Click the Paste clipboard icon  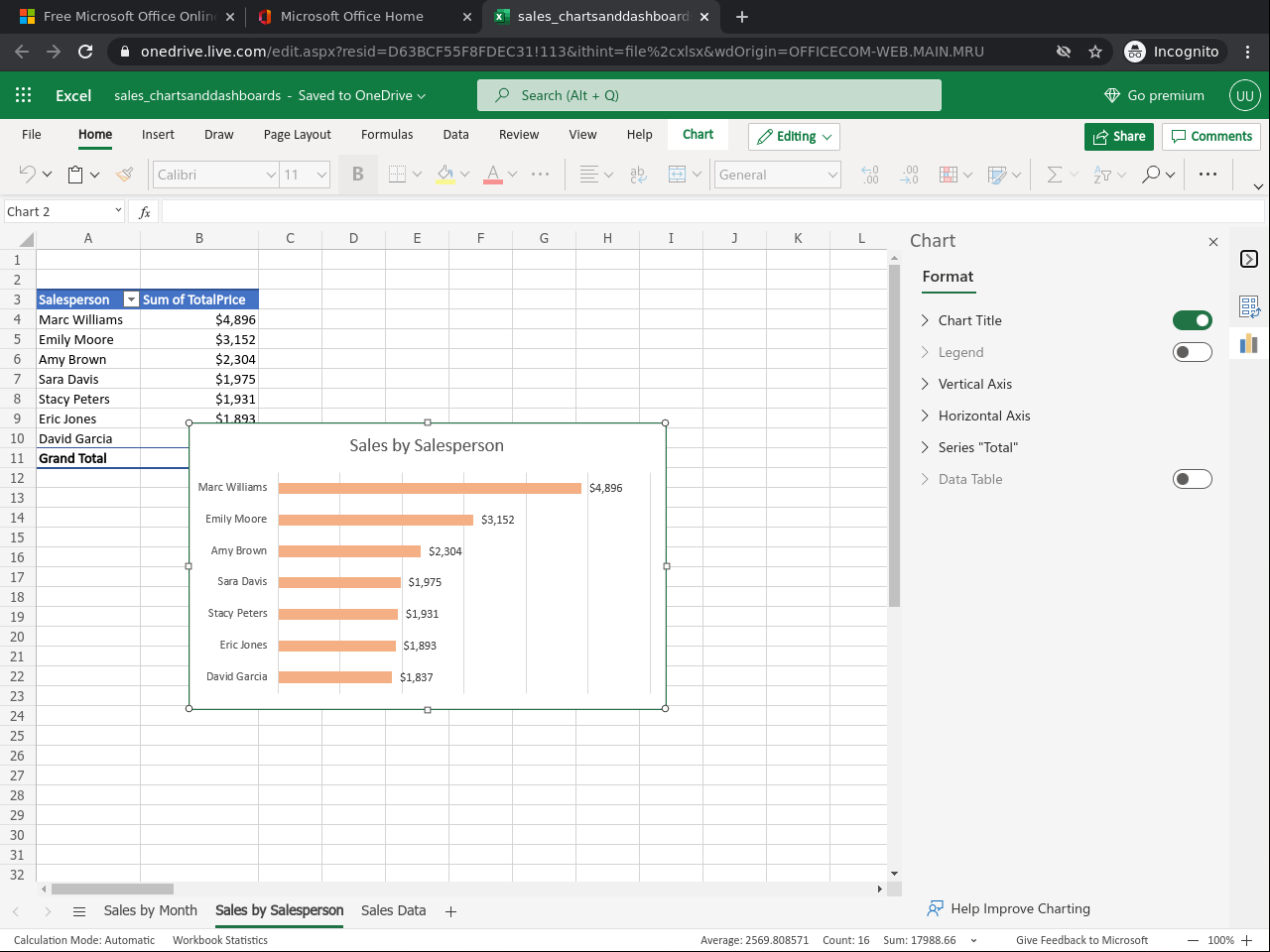(75, 175)
